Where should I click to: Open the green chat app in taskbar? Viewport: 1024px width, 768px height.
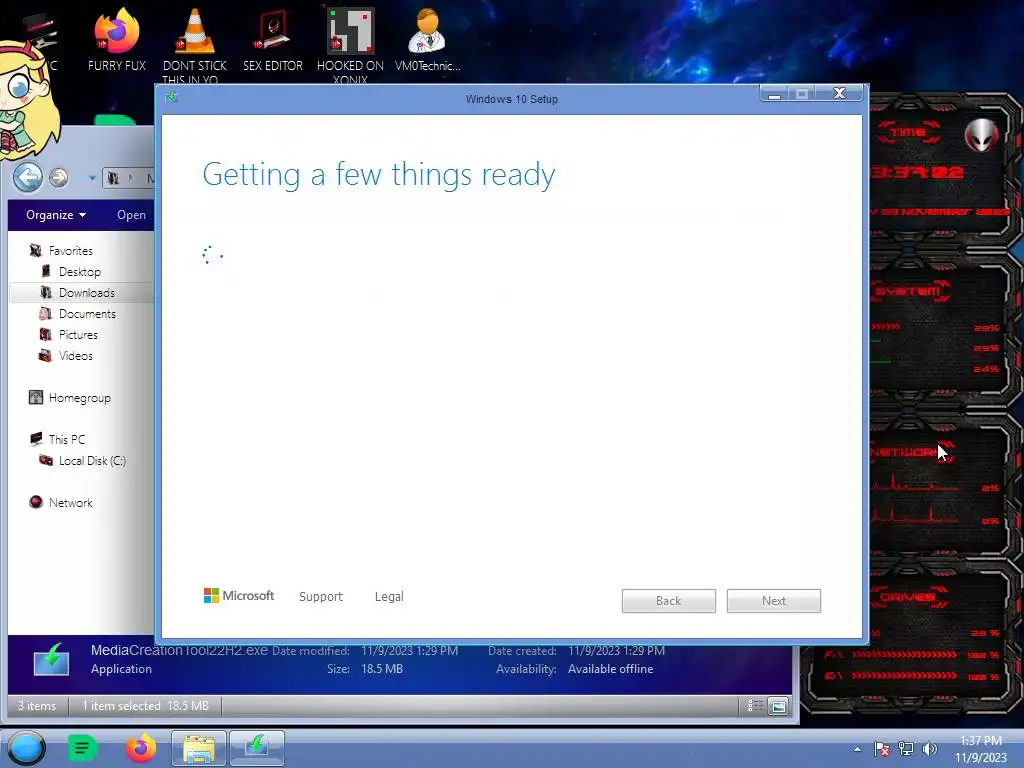tap(82, 748)
